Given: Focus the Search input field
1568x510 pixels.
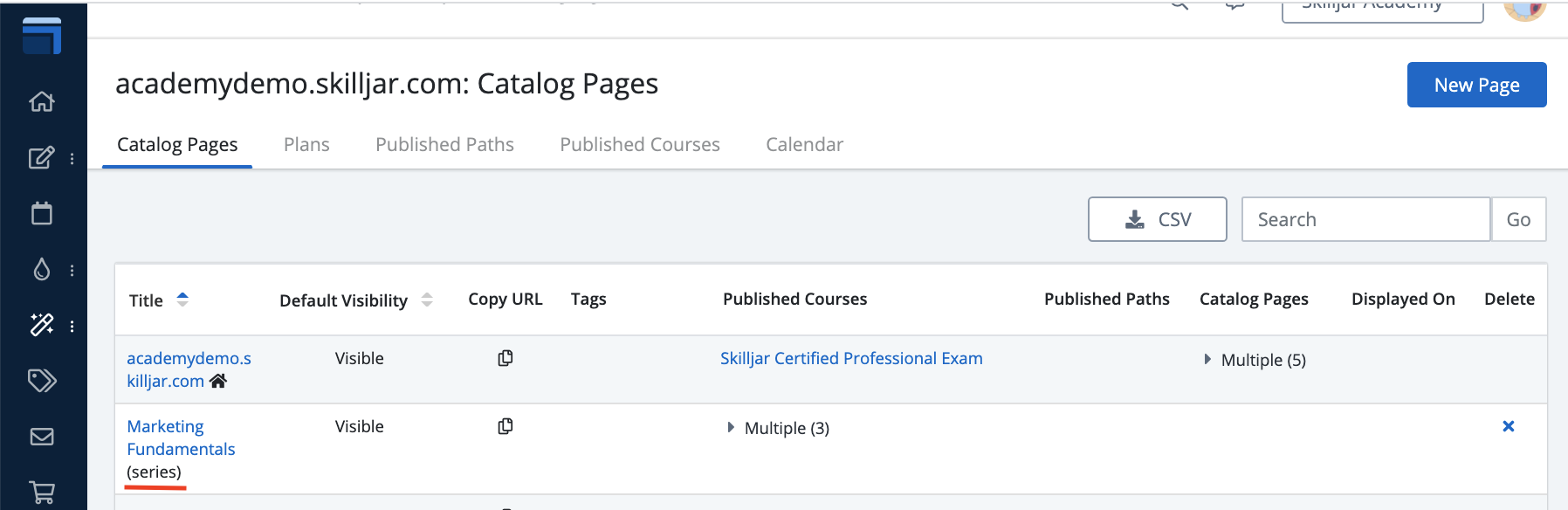Looking at the screenshot, I should [1365, 219].
